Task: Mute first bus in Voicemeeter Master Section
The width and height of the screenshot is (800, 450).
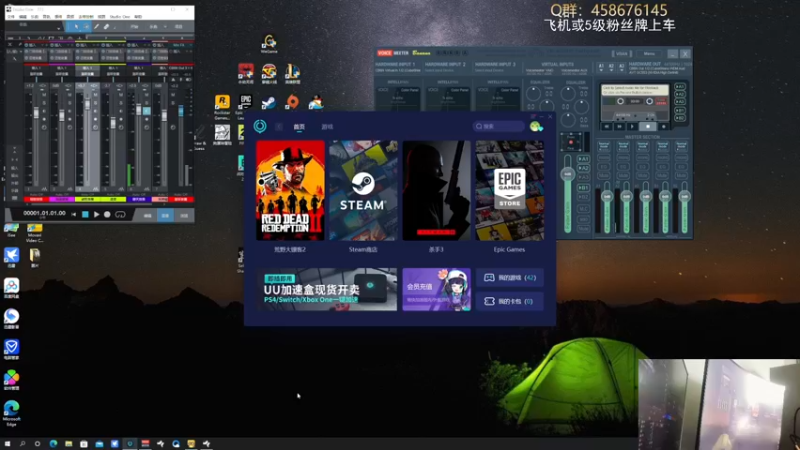Action: (604, 176)
